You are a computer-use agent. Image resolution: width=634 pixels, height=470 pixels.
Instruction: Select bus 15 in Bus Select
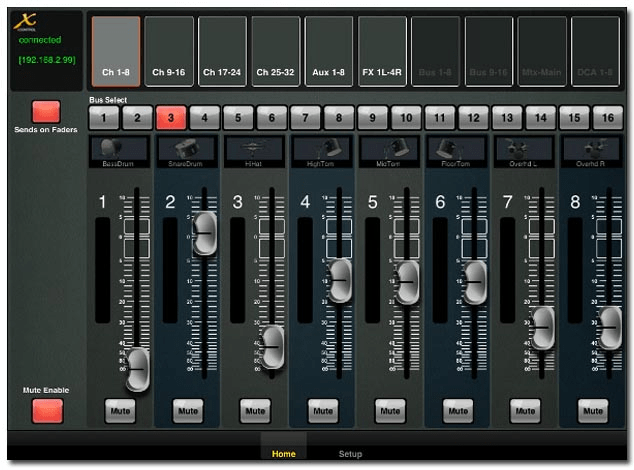coord(574,118)
